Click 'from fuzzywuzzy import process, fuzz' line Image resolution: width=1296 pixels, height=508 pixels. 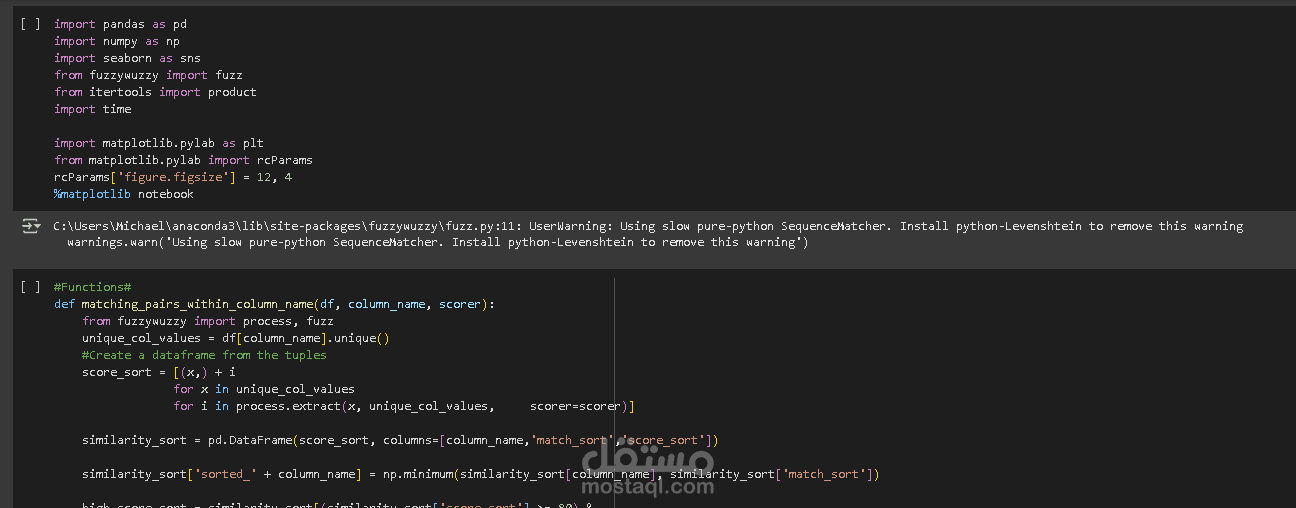click(x=208, y=321)
